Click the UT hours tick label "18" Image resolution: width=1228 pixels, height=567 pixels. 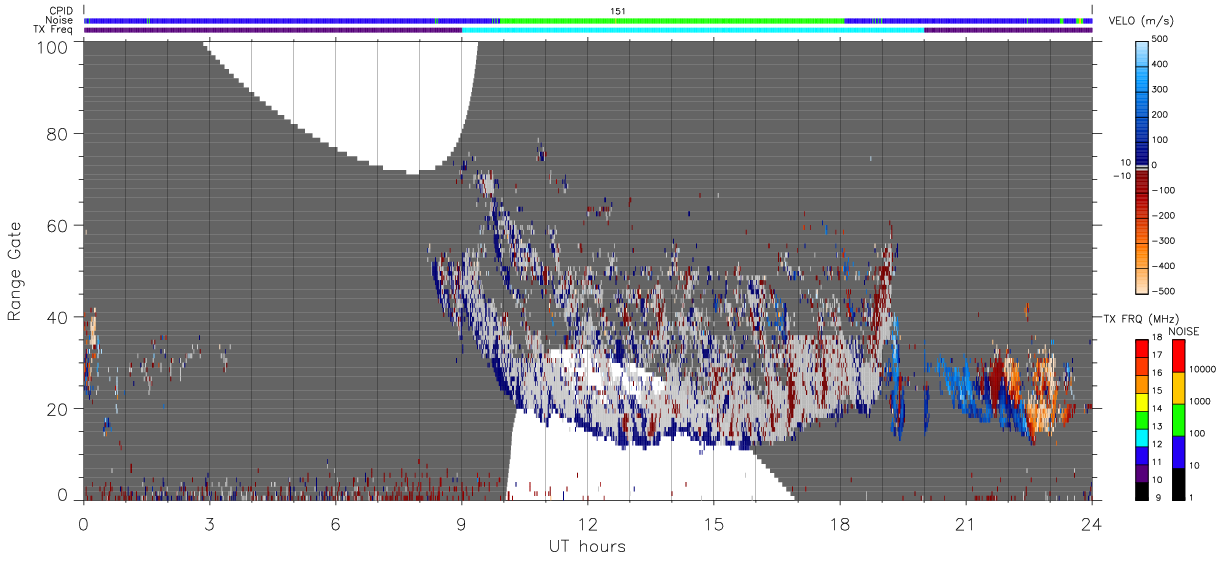pos(839,523)
